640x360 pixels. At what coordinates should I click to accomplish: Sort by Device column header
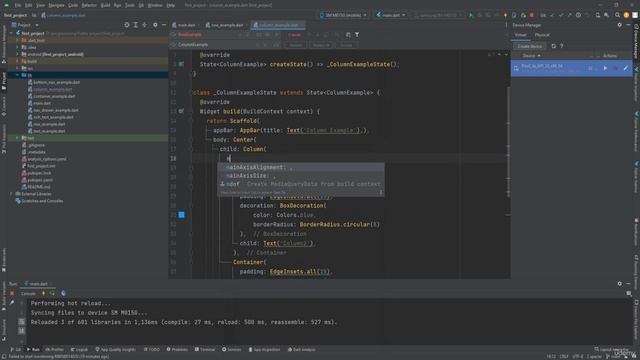point(531,56)
